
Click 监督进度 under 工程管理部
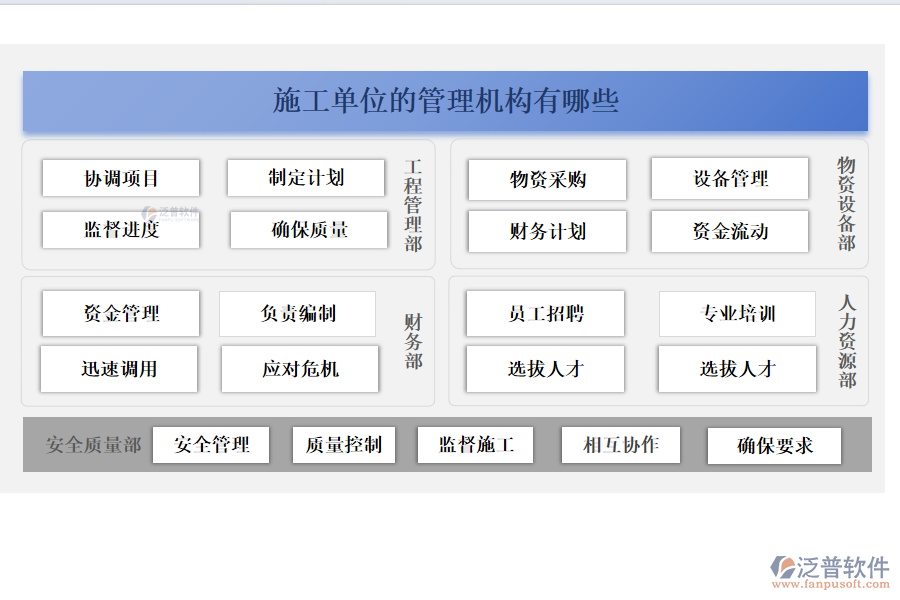point(120,230)
